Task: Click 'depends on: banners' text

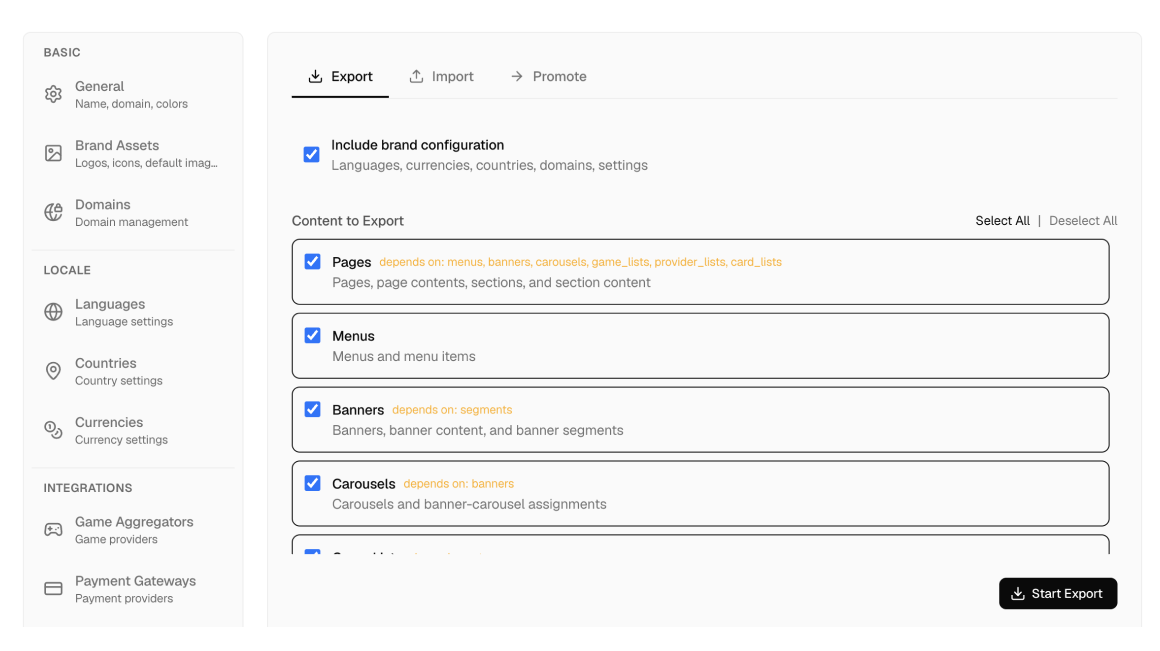Action: (459, 484)
